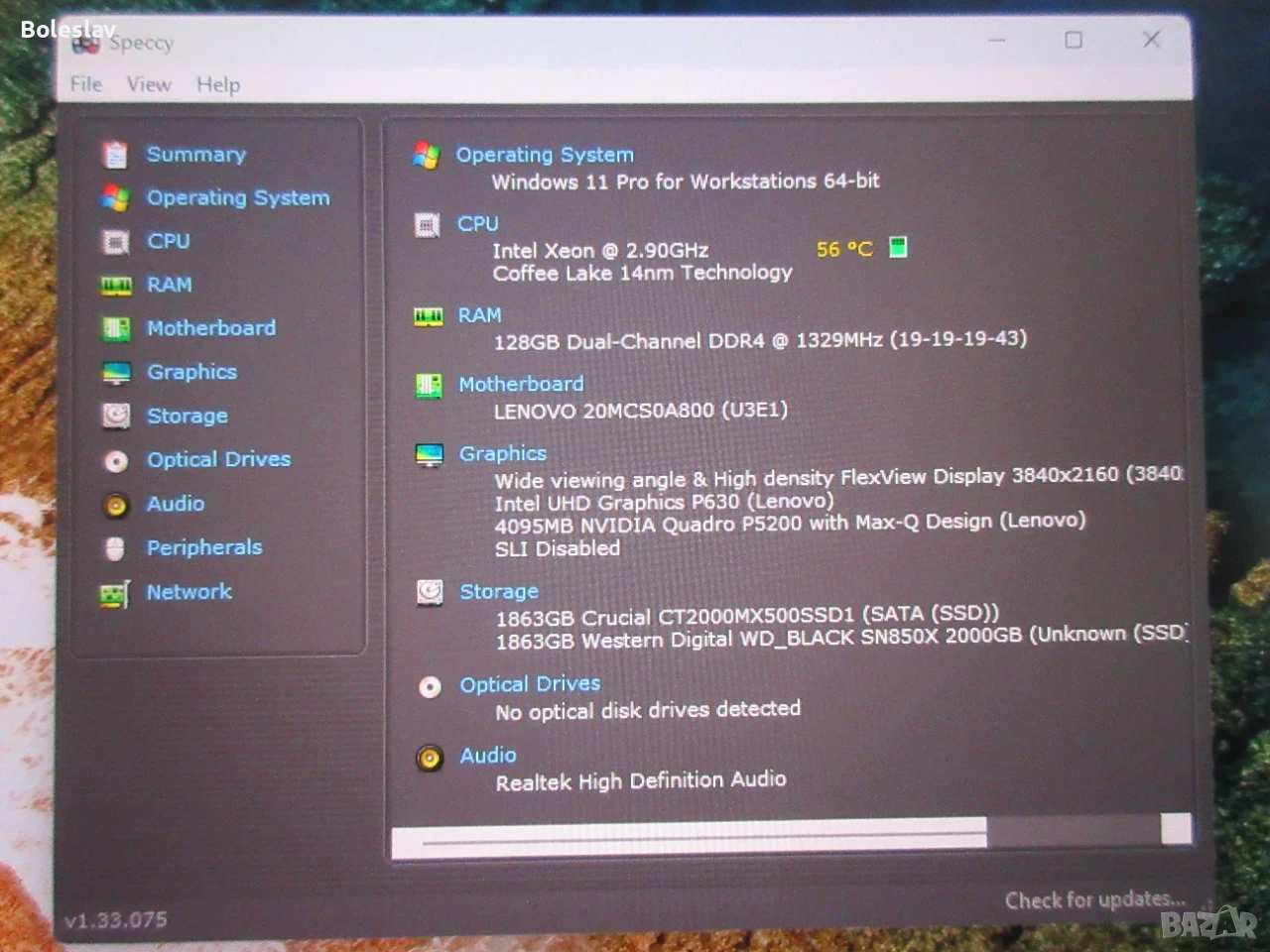
Task: Click the Optical Drives disc icon in sidebar
Action: click(116, 461)
